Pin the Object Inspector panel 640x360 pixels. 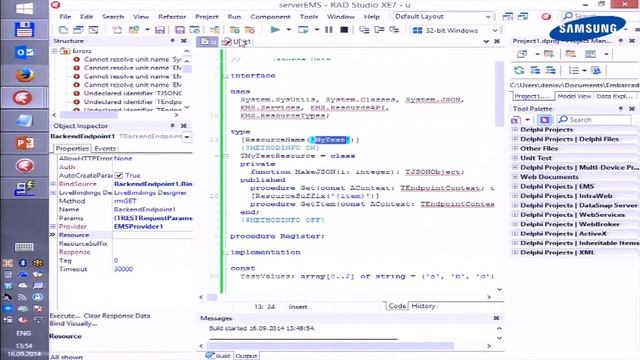click(x=173, y=126)
